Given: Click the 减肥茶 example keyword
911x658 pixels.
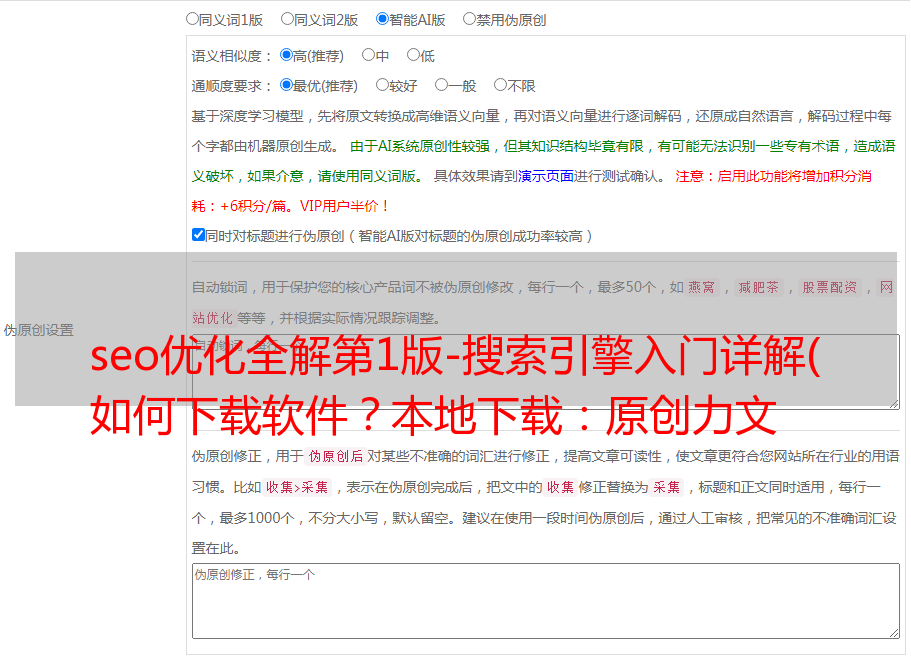Looking at the screenshot, I should tap(758, 287).
